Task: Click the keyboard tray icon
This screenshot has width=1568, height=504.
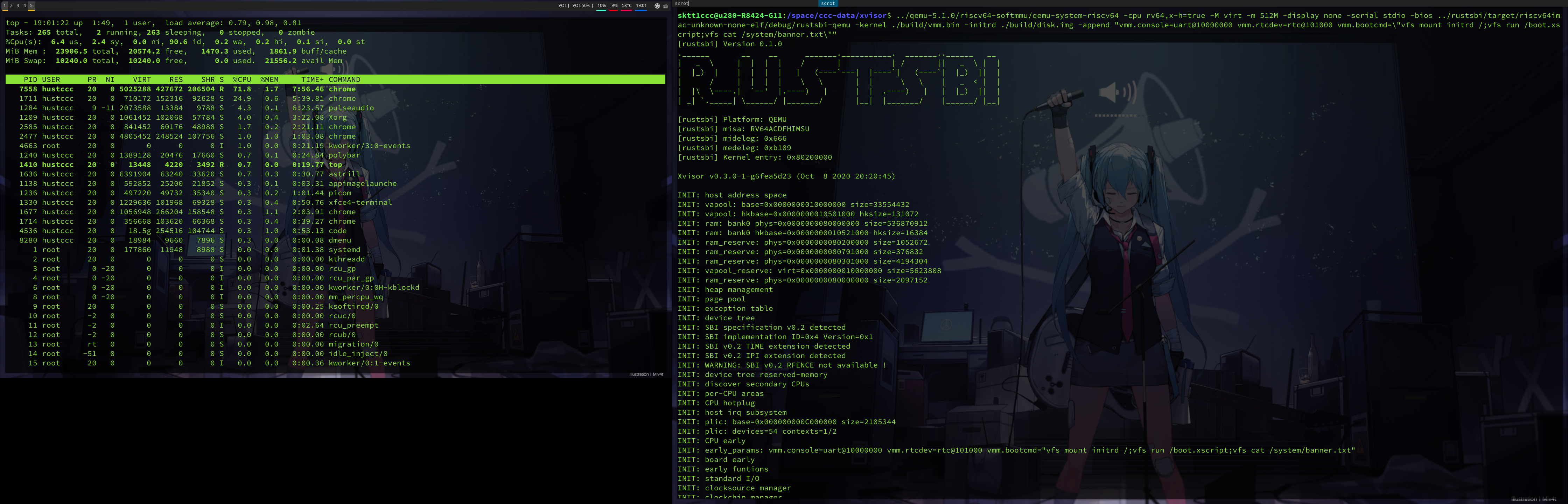Action: pyautogui.click(x=665, y=6)
